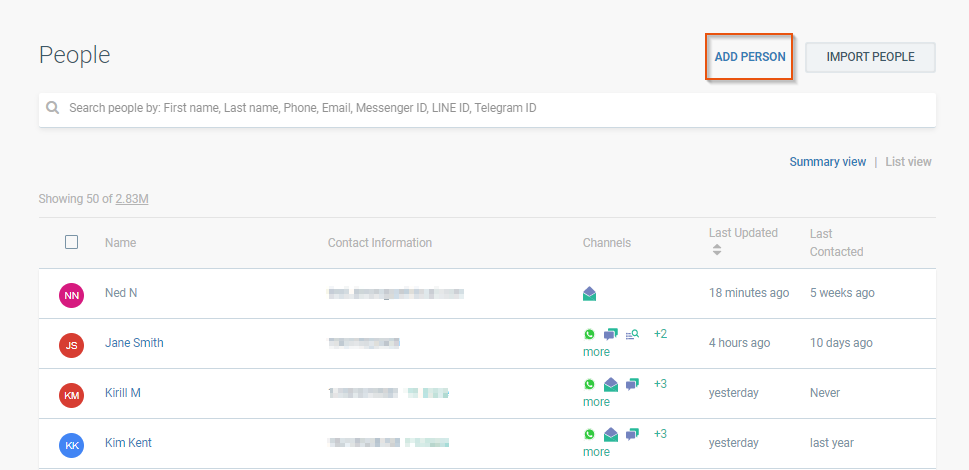Switch to List view
969x470 pixels.
[908, 162]
